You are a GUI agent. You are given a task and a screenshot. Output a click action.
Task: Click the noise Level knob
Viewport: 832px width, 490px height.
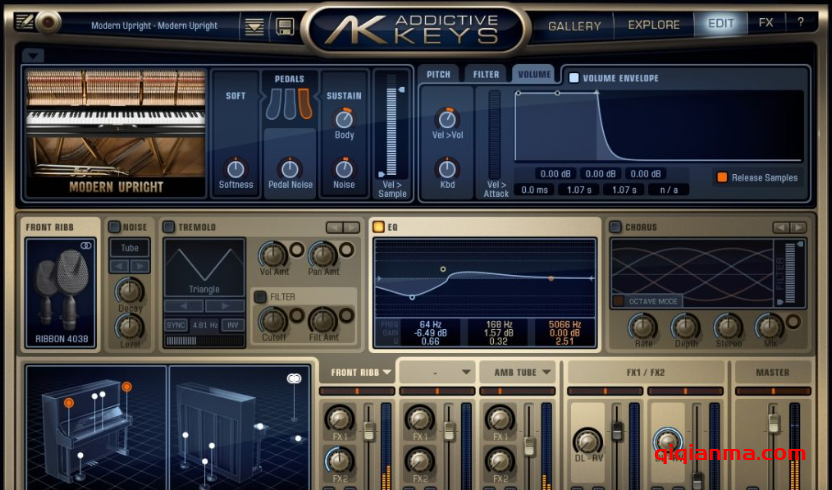click(129, 327)
